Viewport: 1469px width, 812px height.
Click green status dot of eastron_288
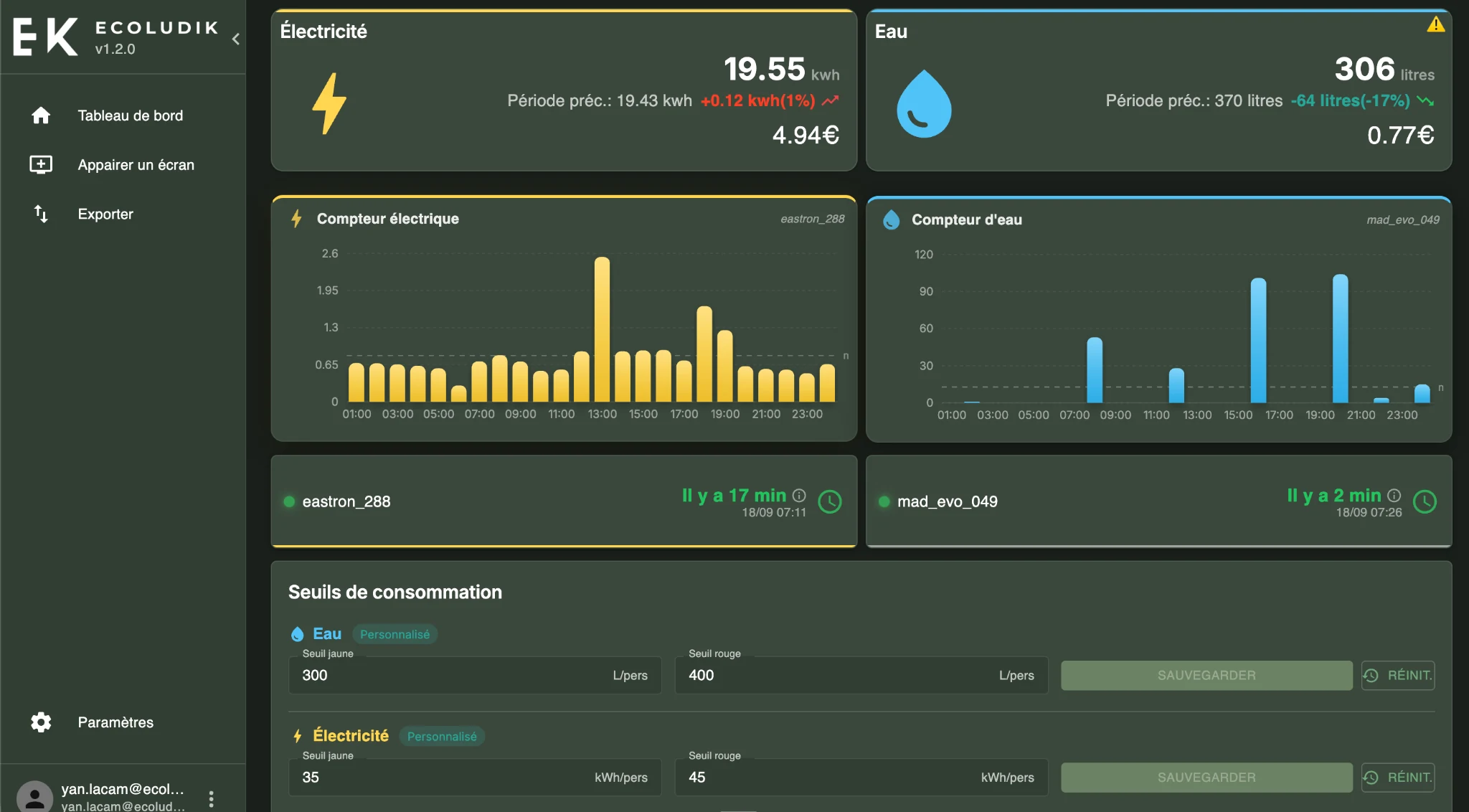click(289, 501)
